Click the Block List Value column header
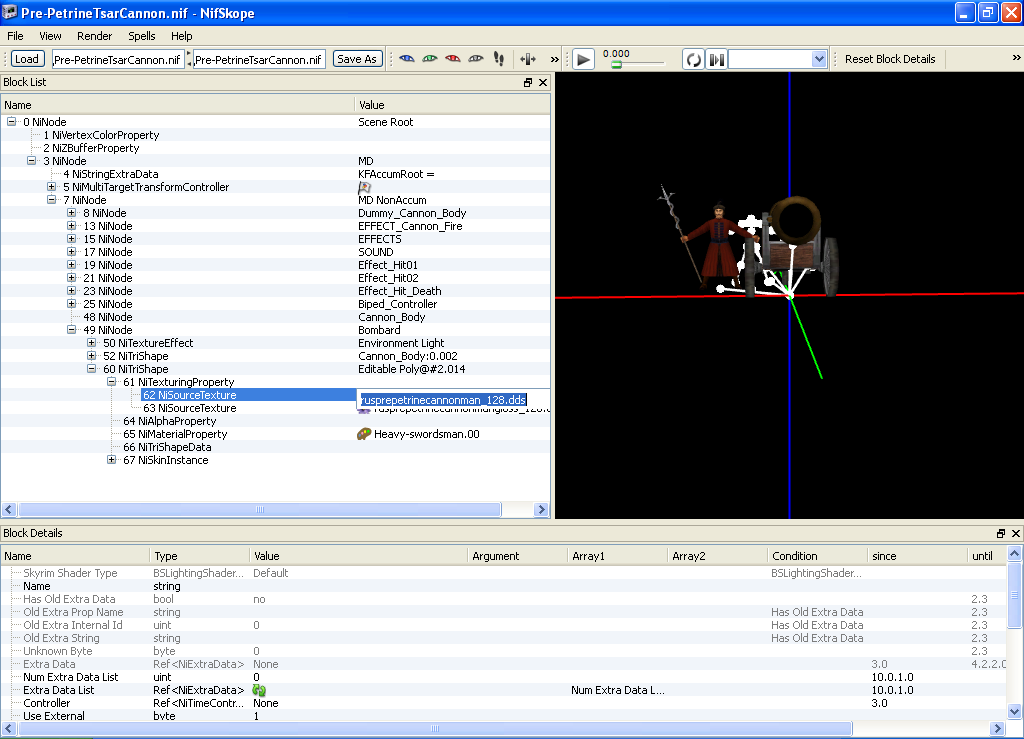The width and height of the screenshot is (1024, 739). pos(453,105)
